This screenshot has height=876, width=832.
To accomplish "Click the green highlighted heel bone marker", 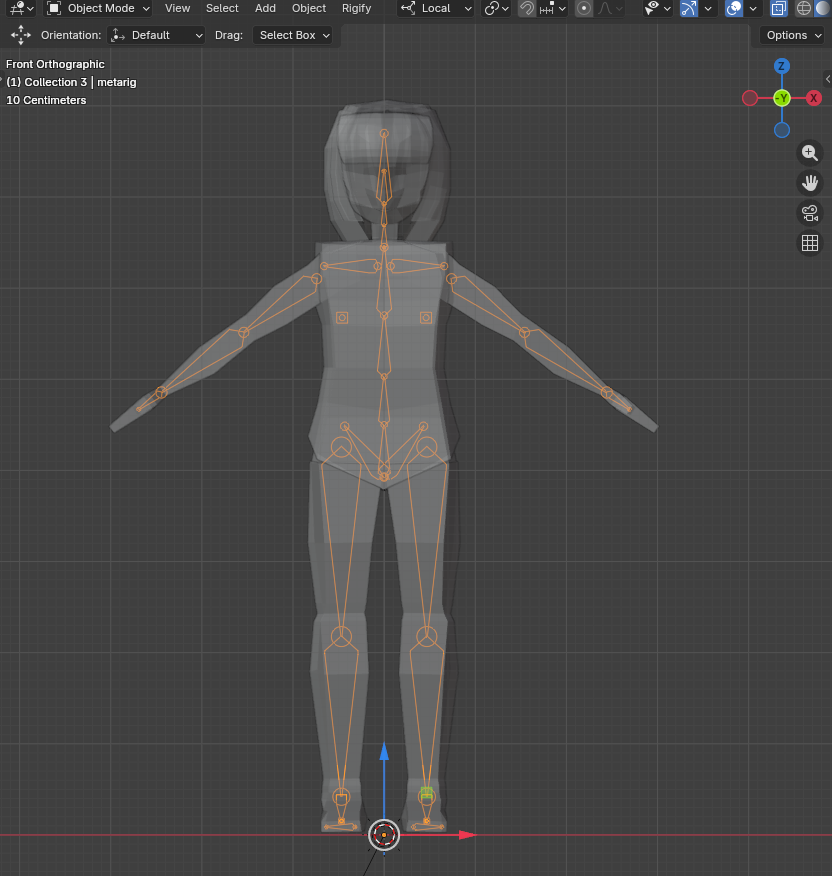I will click(x=426, y=792).
